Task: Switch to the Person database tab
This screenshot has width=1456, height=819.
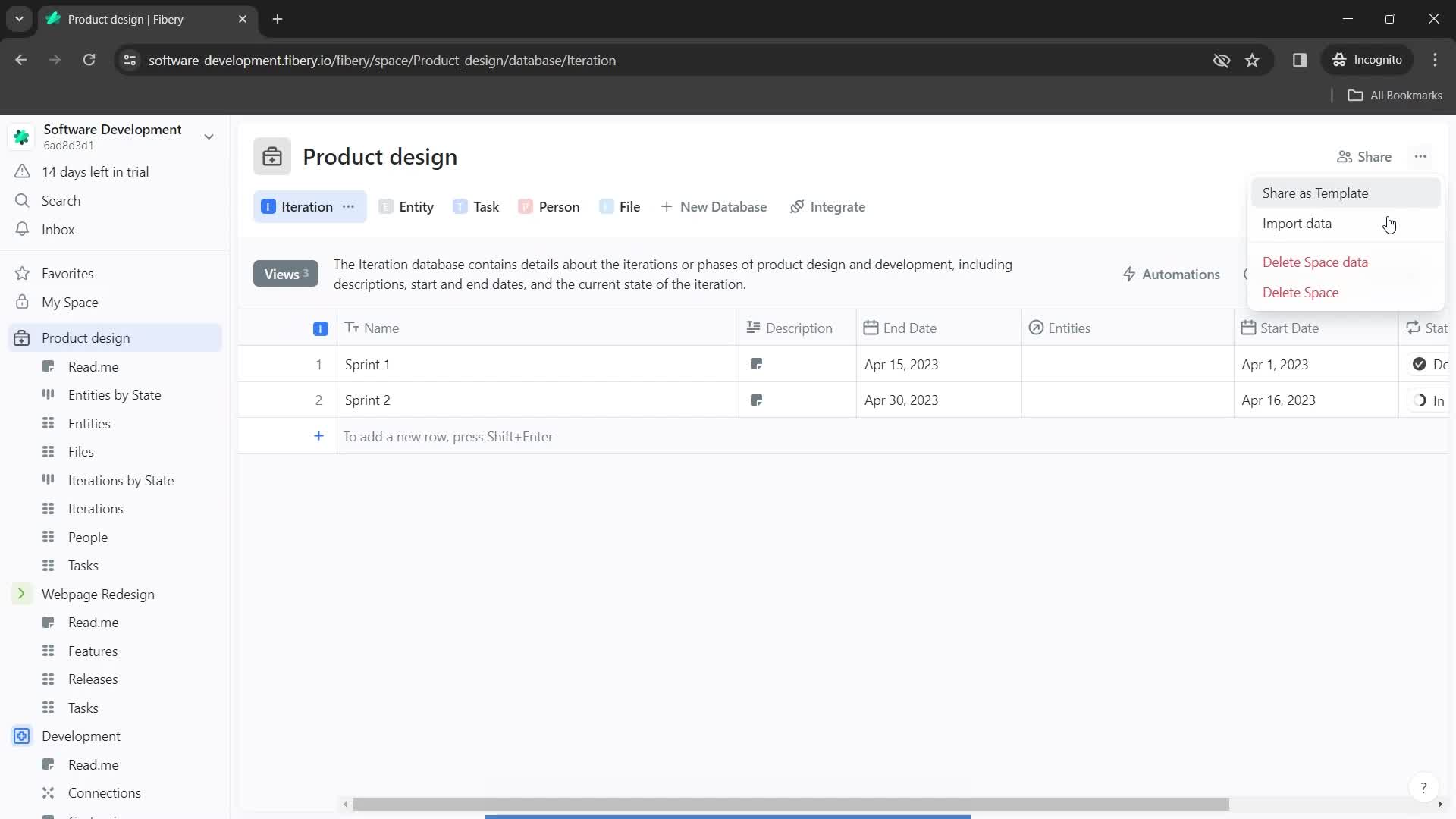Action: coord(549,207)
